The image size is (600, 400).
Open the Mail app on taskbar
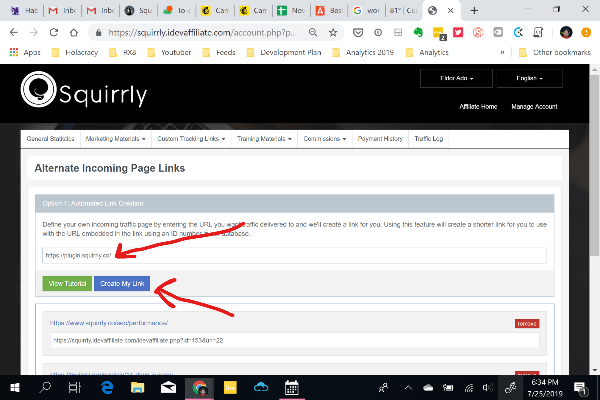coord(168,388)
